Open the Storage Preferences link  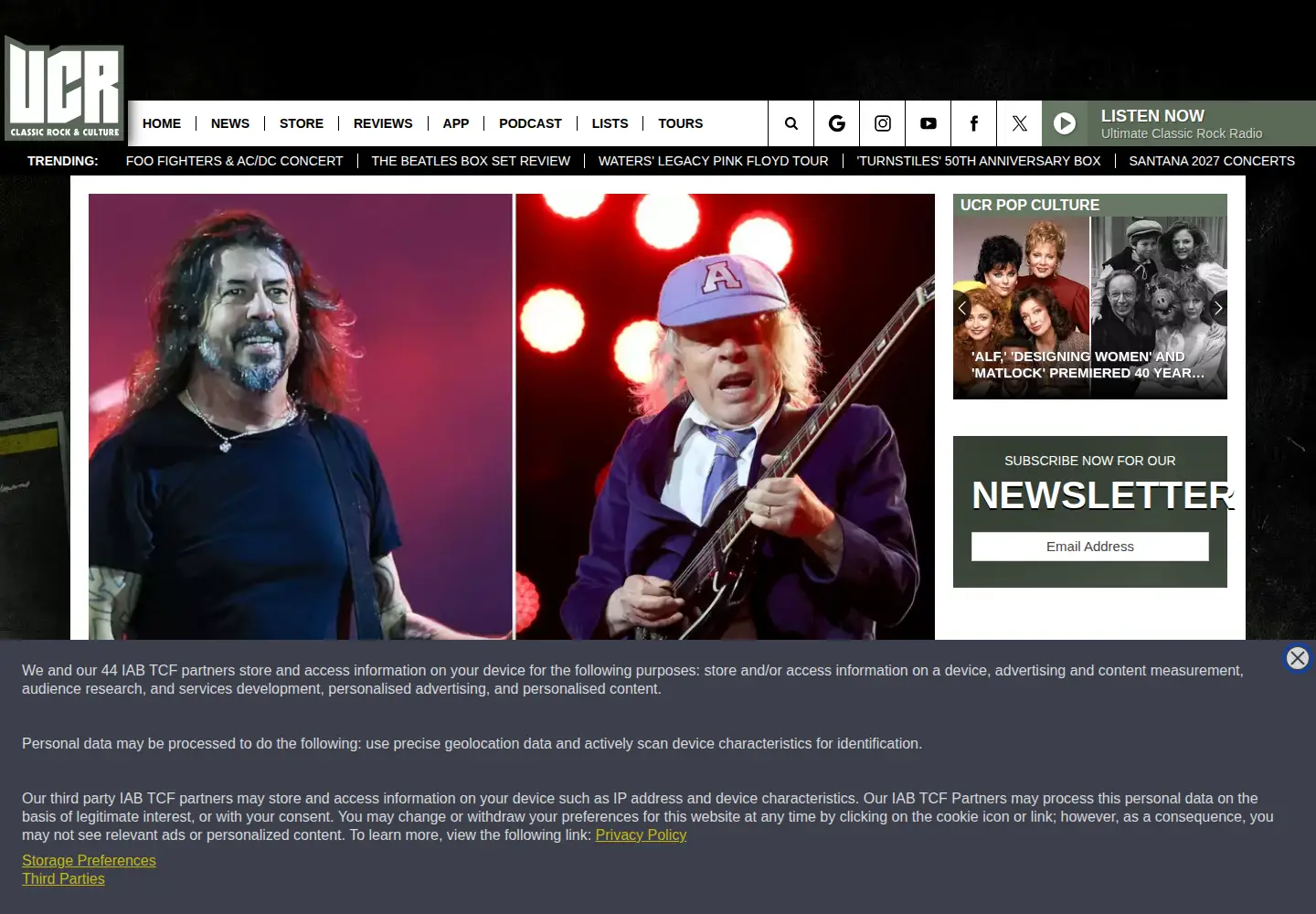pyautogui.click(x=89, y=860)
